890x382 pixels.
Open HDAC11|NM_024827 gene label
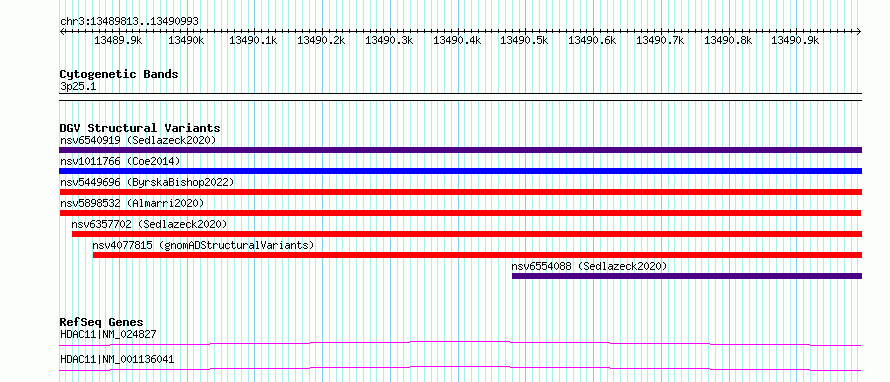(108, 334)
